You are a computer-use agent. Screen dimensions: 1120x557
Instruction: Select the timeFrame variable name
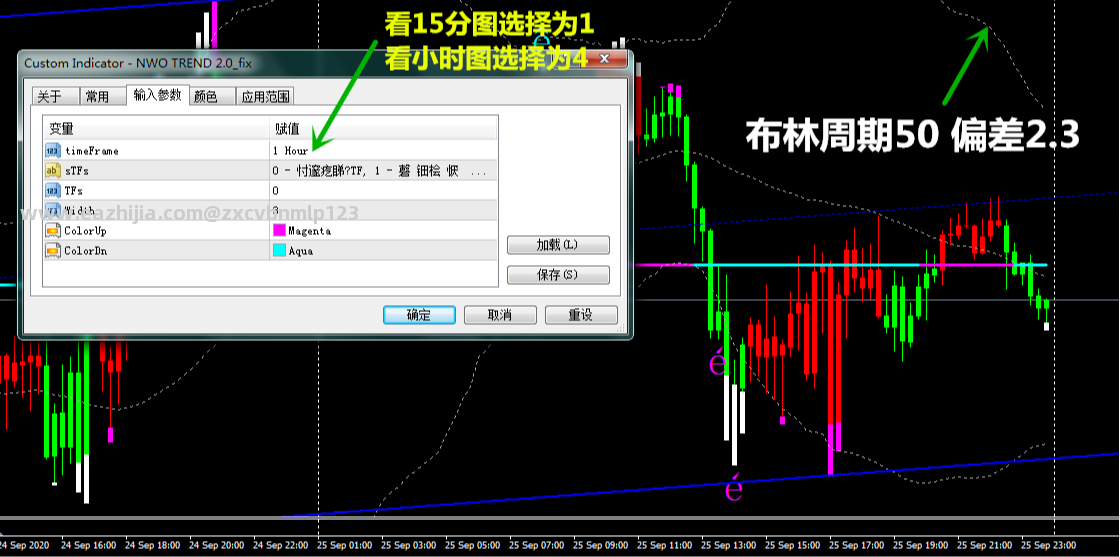point(91,151)
